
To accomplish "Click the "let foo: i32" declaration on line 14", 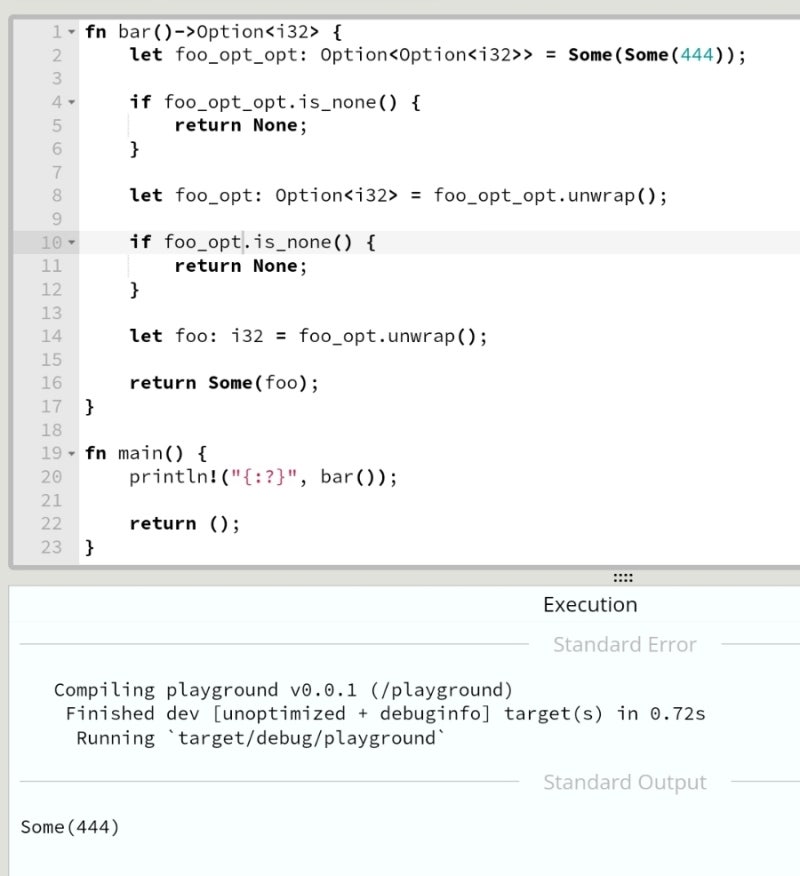I will point(196,336).
